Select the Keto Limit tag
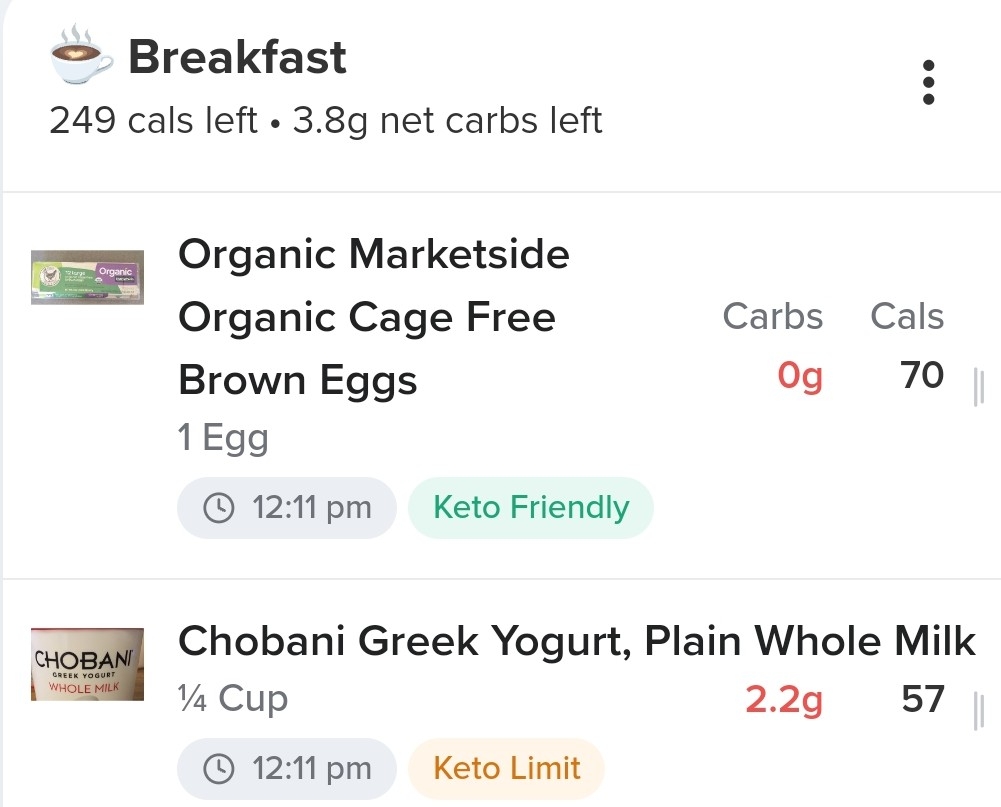This screenshot has width=1001, height=807. (506, 769)
